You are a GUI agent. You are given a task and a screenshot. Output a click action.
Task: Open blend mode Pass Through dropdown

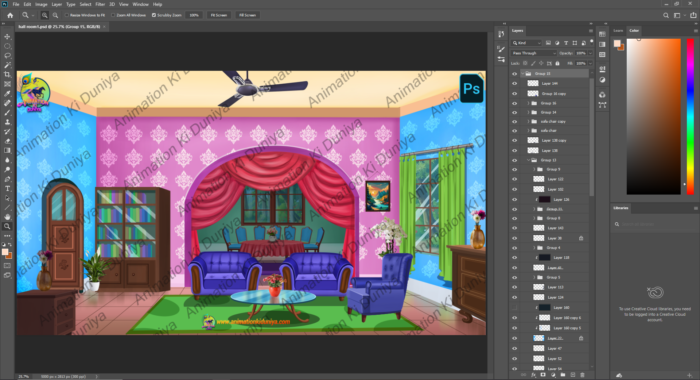(533, 53)
